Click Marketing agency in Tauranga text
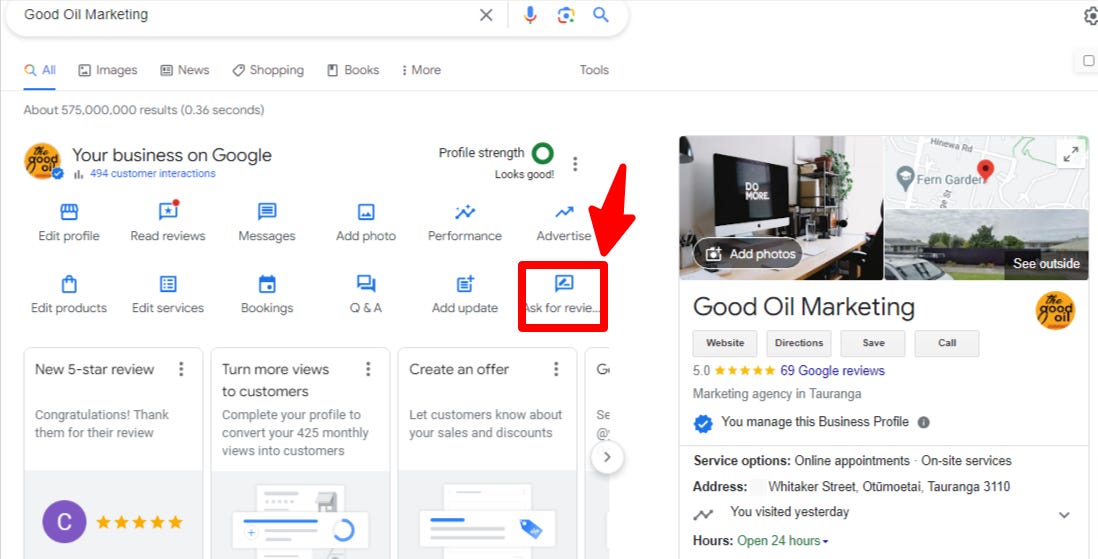1098x559 pixels. coord(777,394)
